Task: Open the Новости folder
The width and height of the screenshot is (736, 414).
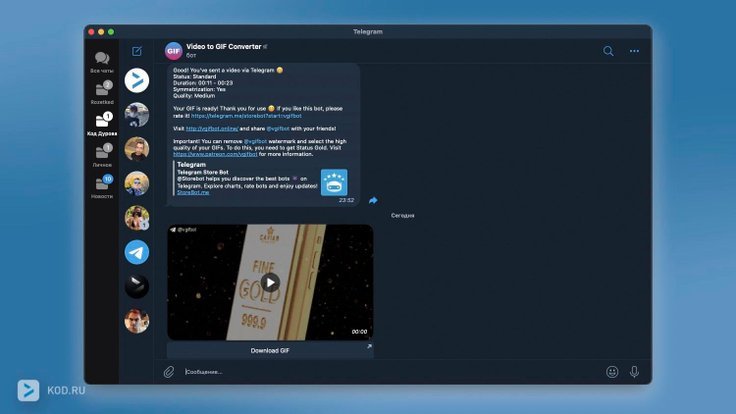Action: tap(102, 187)
